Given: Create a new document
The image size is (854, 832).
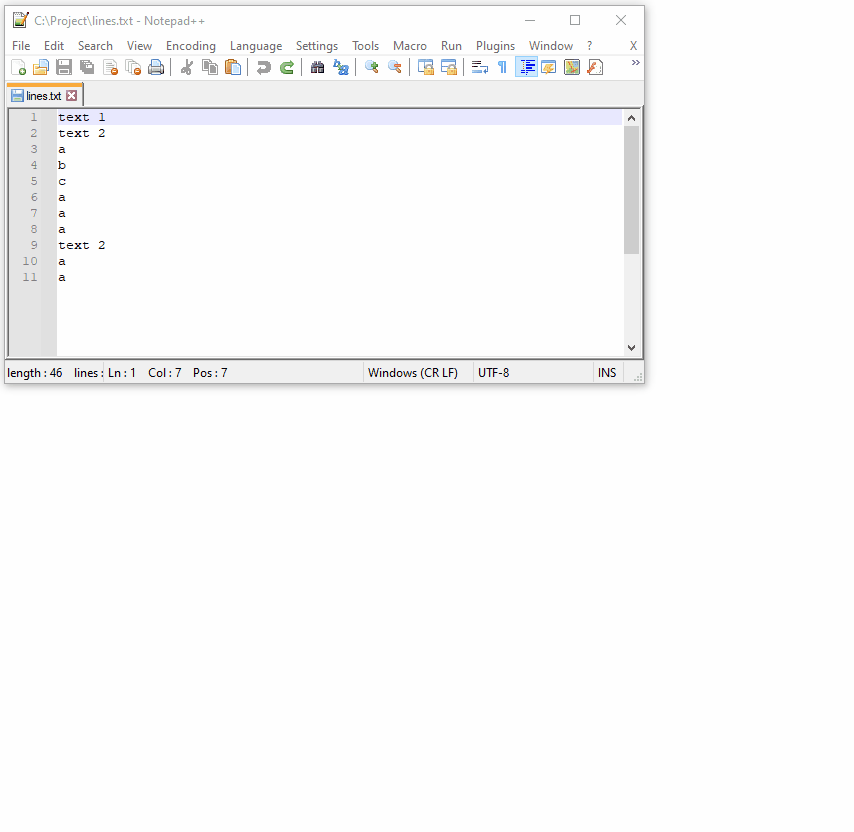Looking at the screenshot, I should [18, 67].
